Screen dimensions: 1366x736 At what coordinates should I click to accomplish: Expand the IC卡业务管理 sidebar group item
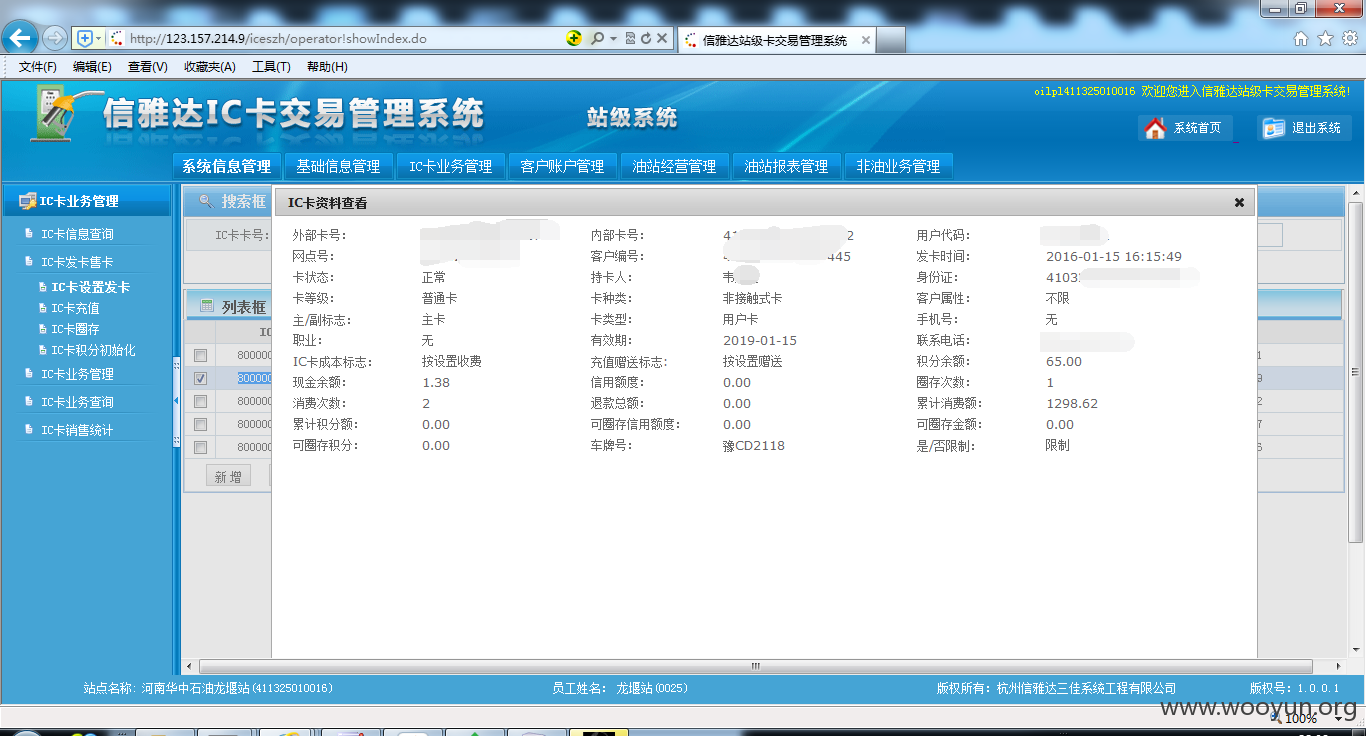77,374
